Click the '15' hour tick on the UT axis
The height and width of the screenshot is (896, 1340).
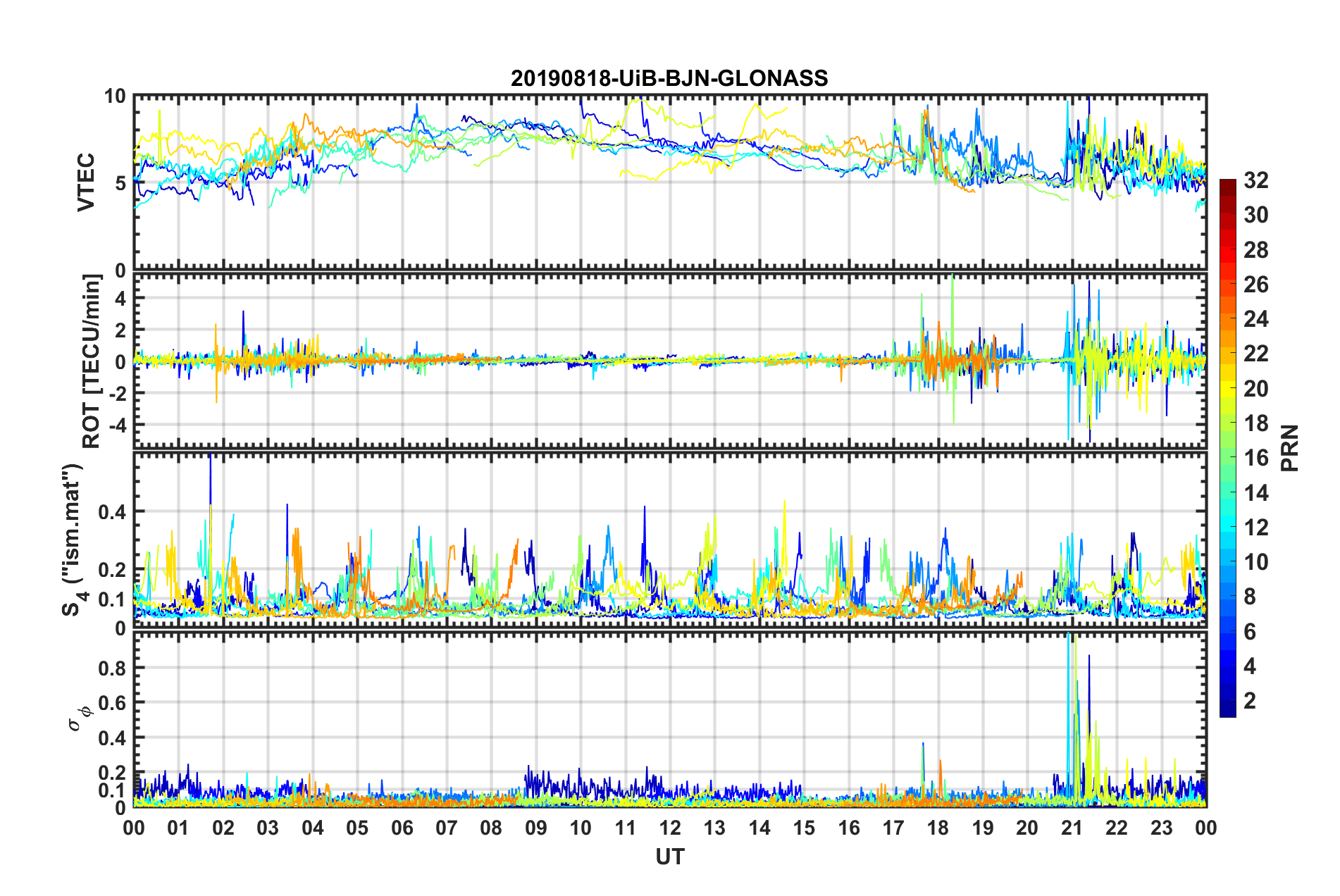[x=804, y=828]
